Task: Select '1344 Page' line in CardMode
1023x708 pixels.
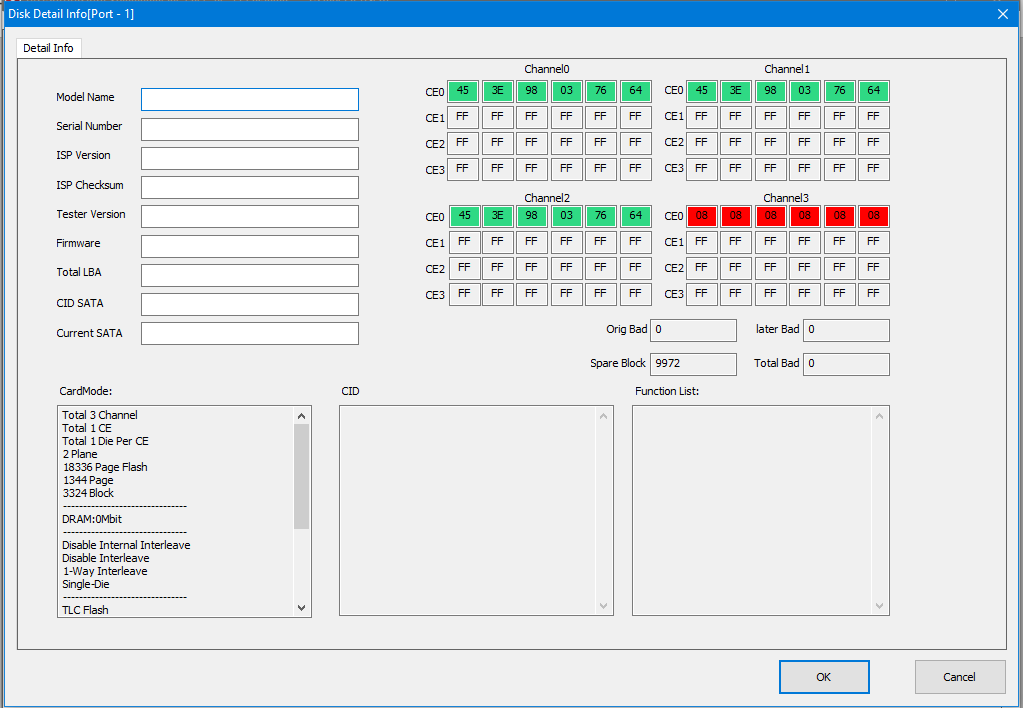Action: coord(87,480)
